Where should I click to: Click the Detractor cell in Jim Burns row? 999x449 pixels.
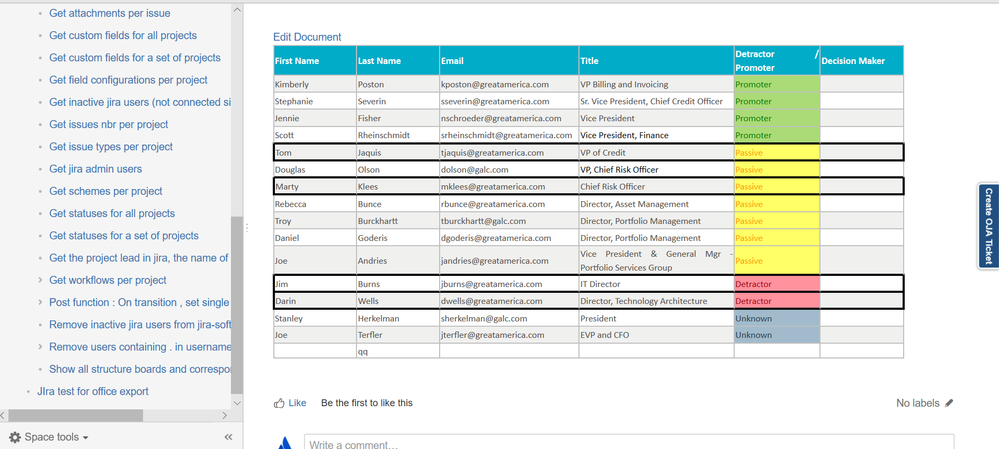[777, 284]
